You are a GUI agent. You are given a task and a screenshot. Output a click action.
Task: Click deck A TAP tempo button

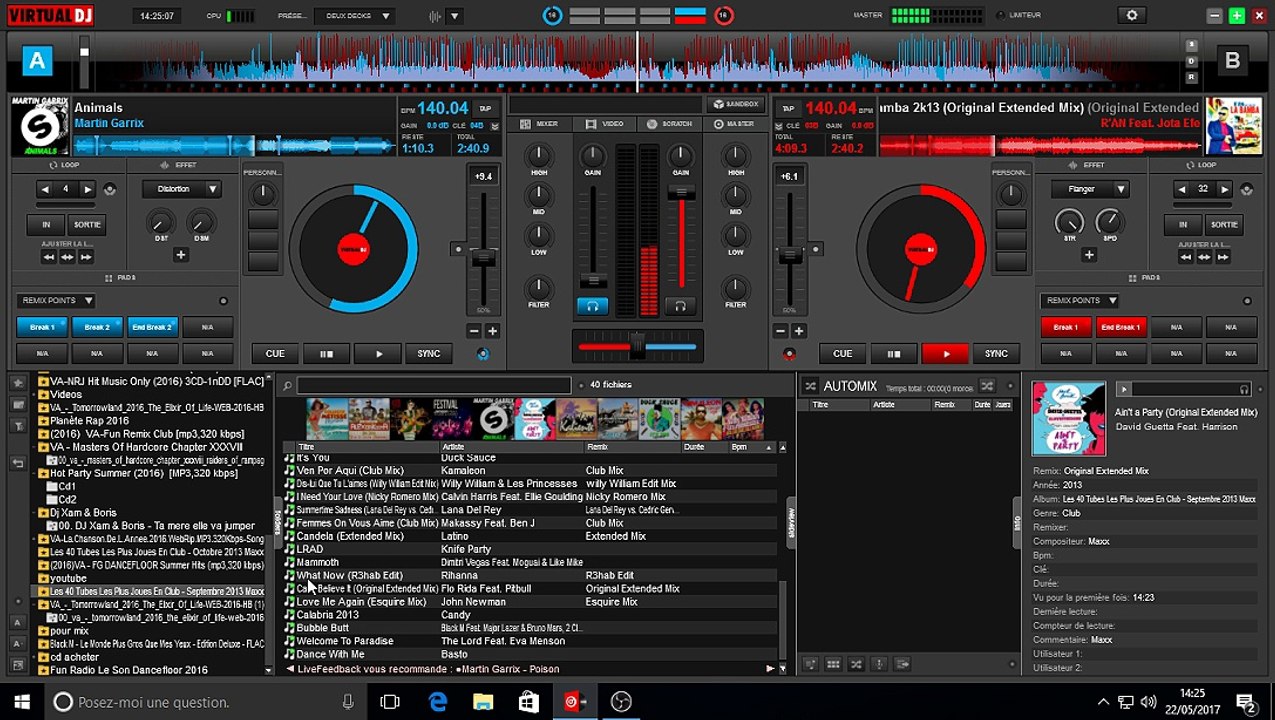(x=485, y=108)
